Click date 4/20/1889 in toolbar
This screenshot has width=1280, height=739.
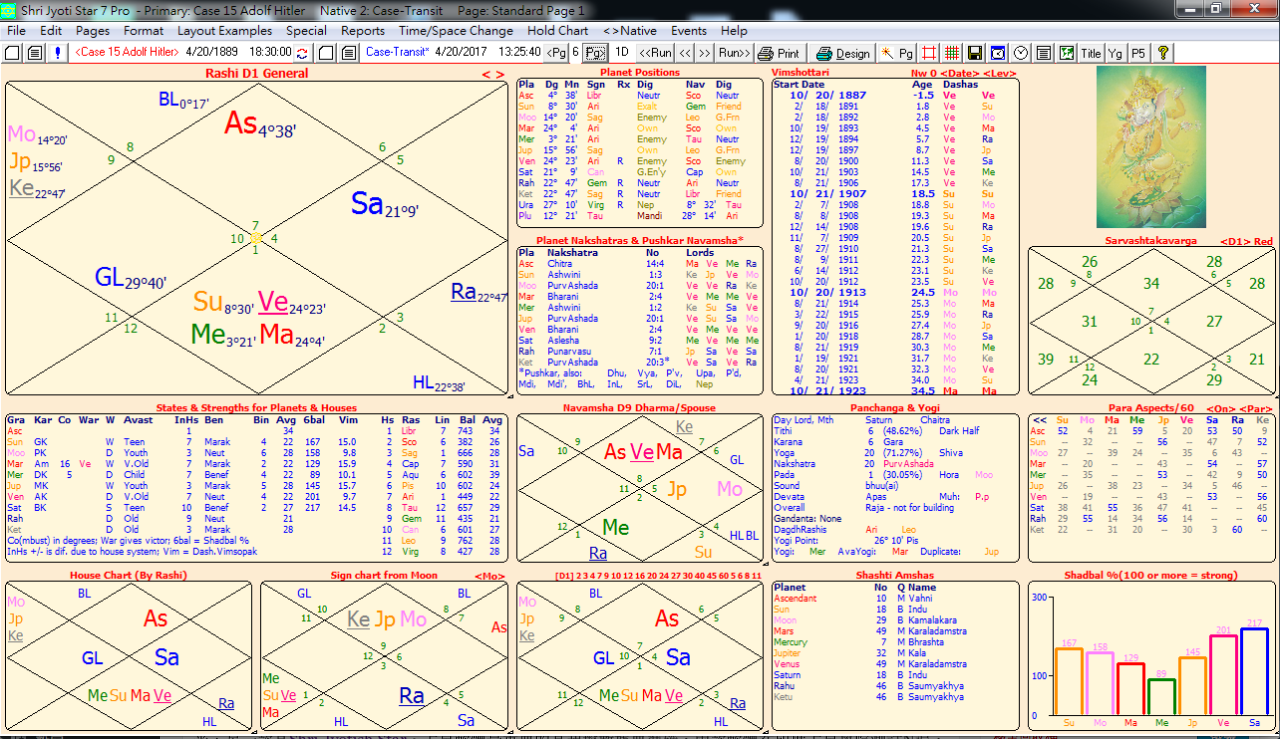(x=211, y=52)
